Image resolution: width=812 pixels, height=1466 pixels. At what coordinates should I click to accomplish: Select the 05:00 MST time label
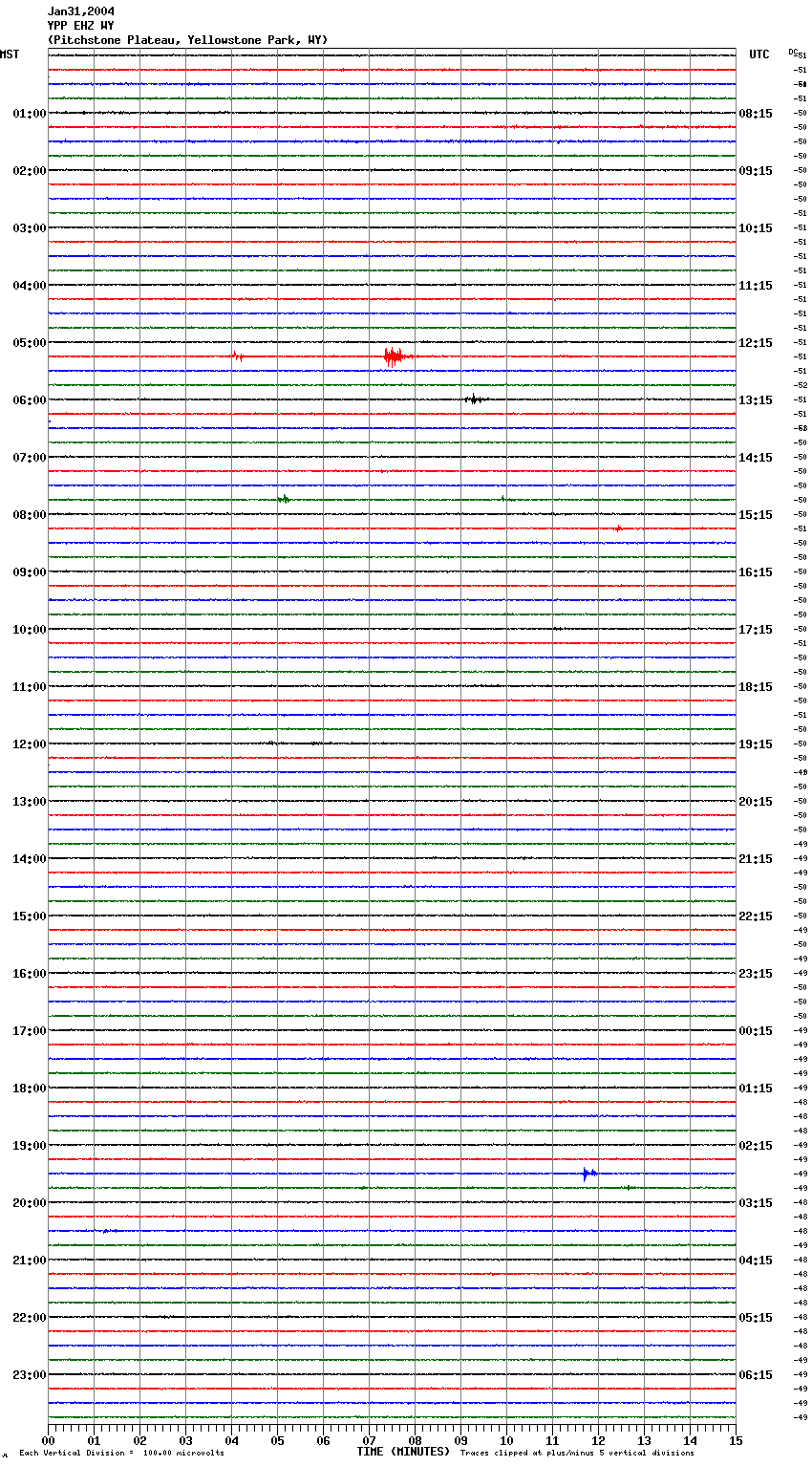click(30, 343)
